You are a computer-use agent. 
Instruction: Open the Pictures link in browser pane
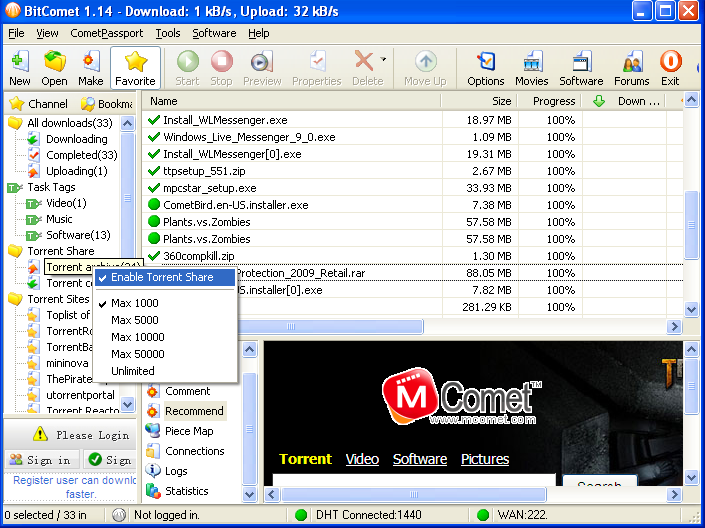[485, 459]
